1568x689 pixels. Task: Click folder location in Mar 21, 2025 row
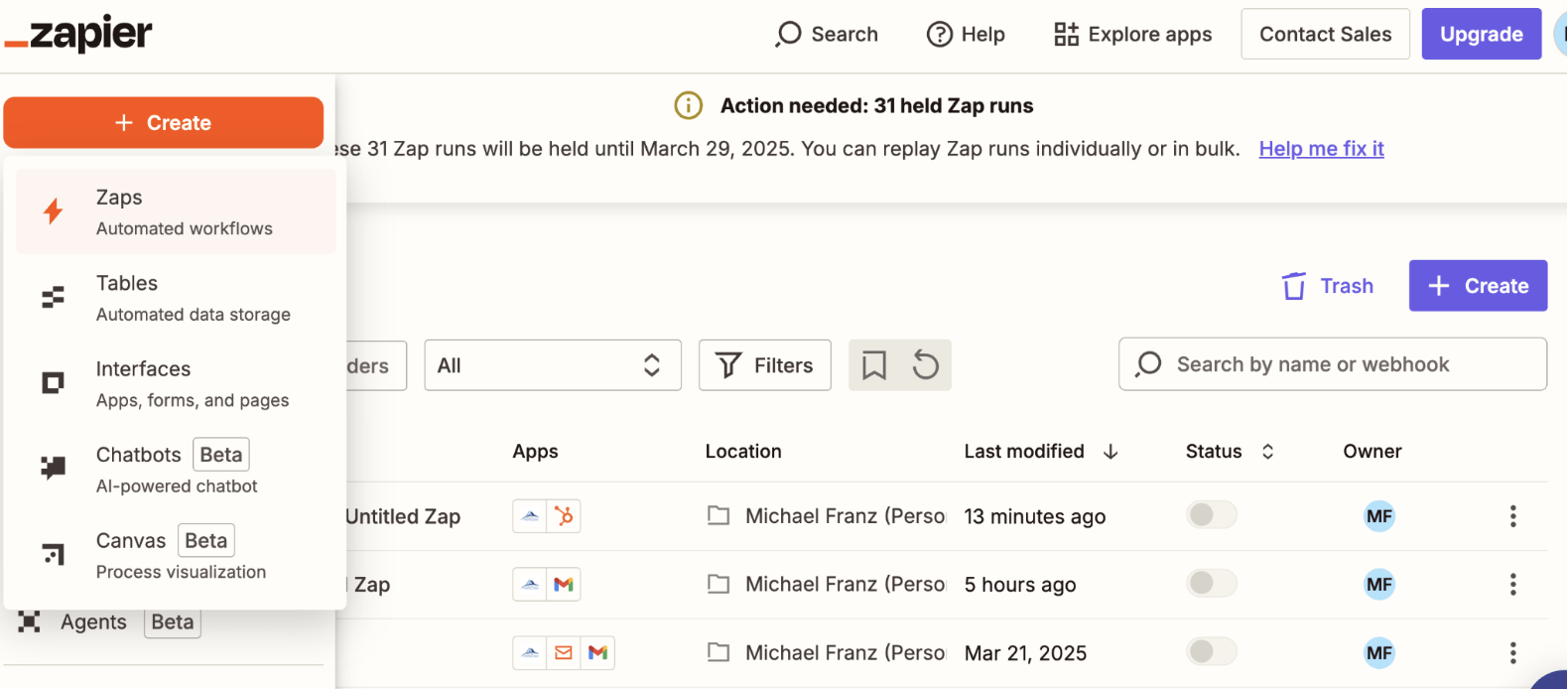[827, 653]
